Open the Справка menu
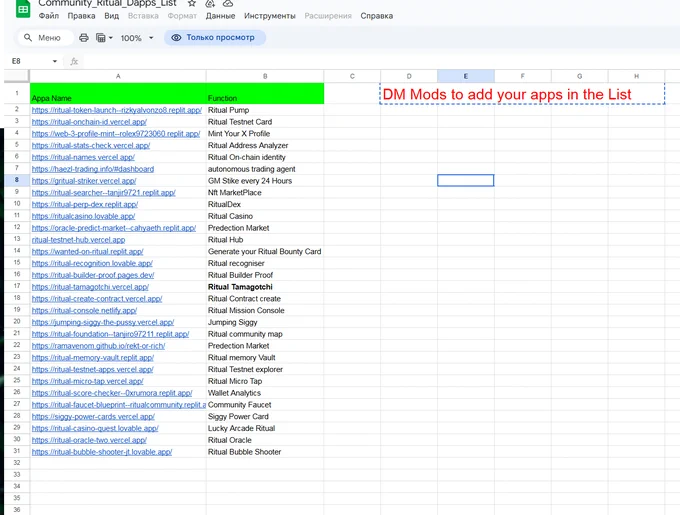The width and height of the screenshot is (680, 515). pyautogui.click(x=376, y=16)
